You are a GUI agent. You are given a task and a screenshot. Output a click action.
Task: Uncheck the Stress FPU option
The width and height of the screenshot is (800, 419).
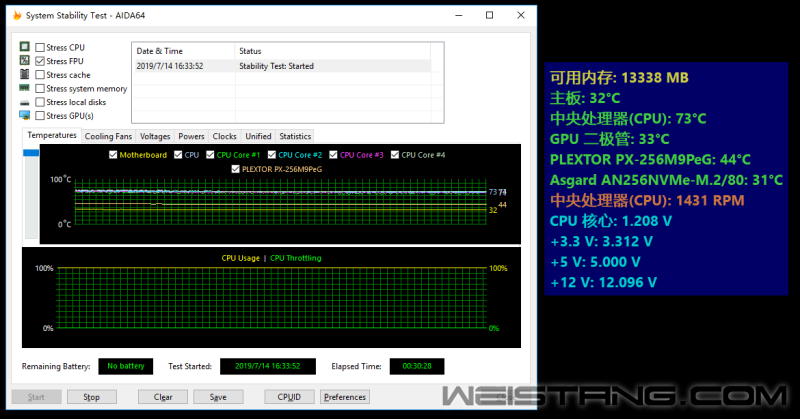click(40, 61)
